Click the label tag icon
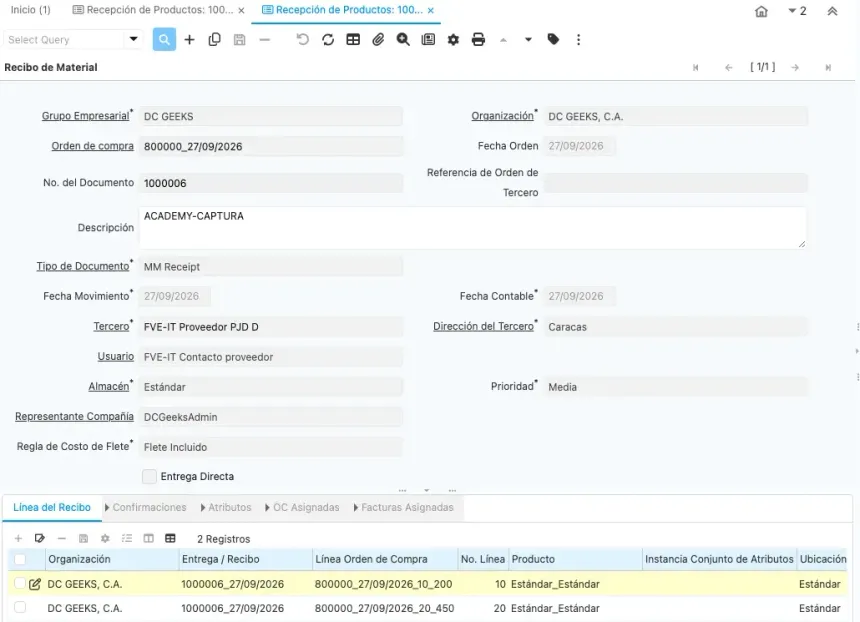The height and width of the screenshot is (622, 860). click(x=553, y=39)
